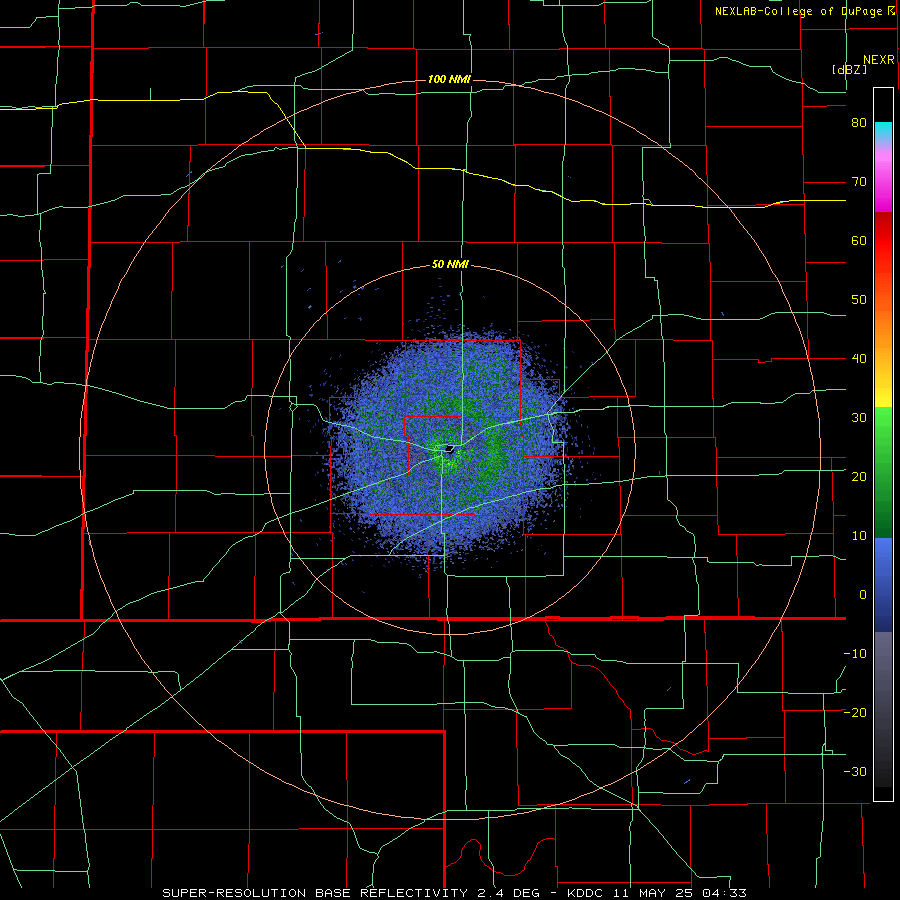900x900 pixels.
Task: Click the -10 dBZ tick label
Action: (x=855, y=654)
